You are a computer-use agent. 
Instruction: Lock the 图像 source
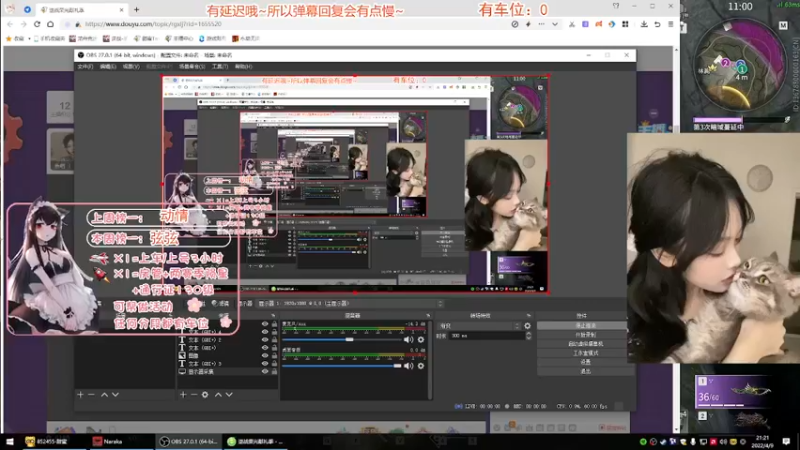pyautogui.click(x=274, y=356)
